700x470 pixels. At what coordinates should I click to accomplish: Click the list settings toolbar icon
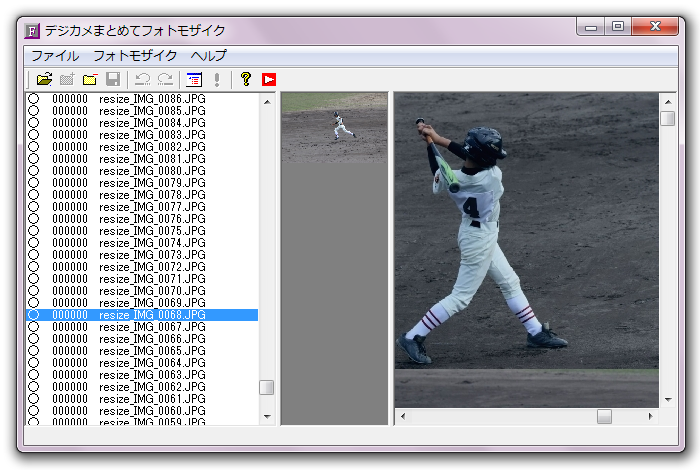tap(194, 79)
